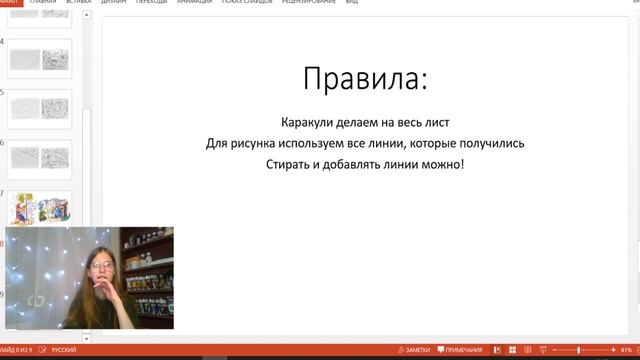Screen dimensions: 640x360
Task: Open the spell-check icon in status bar
Action: 42,350
